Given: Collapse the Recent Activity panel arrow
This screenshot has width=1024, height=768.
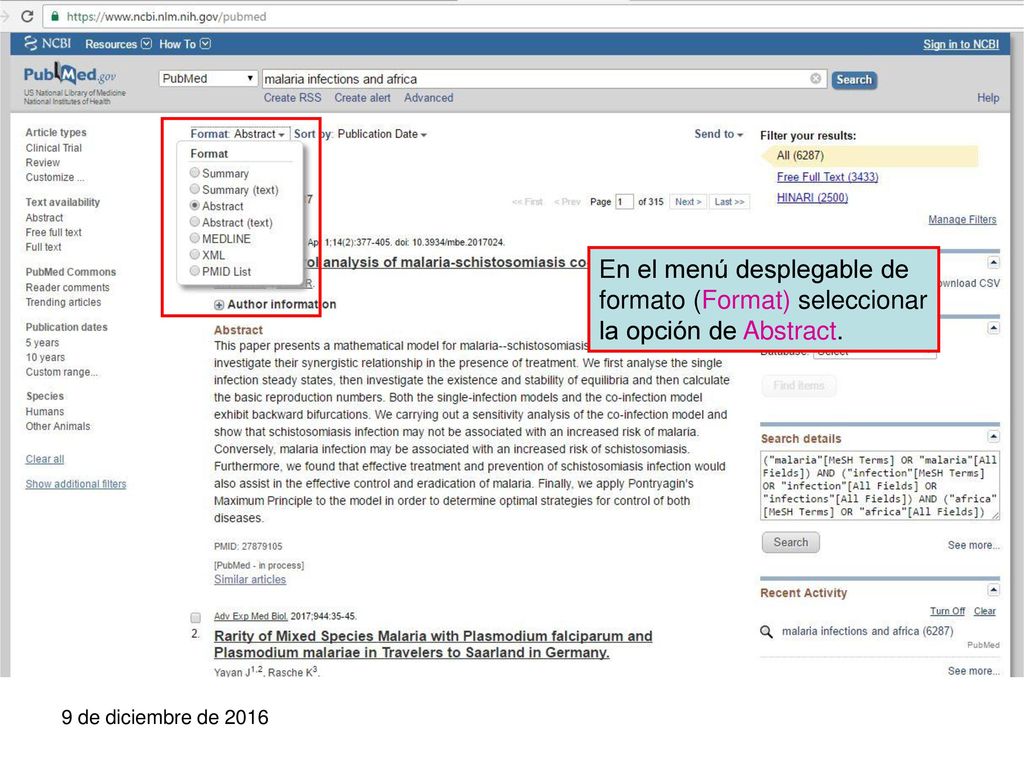Looking at the screenshot, I should [x=993, y=590].
